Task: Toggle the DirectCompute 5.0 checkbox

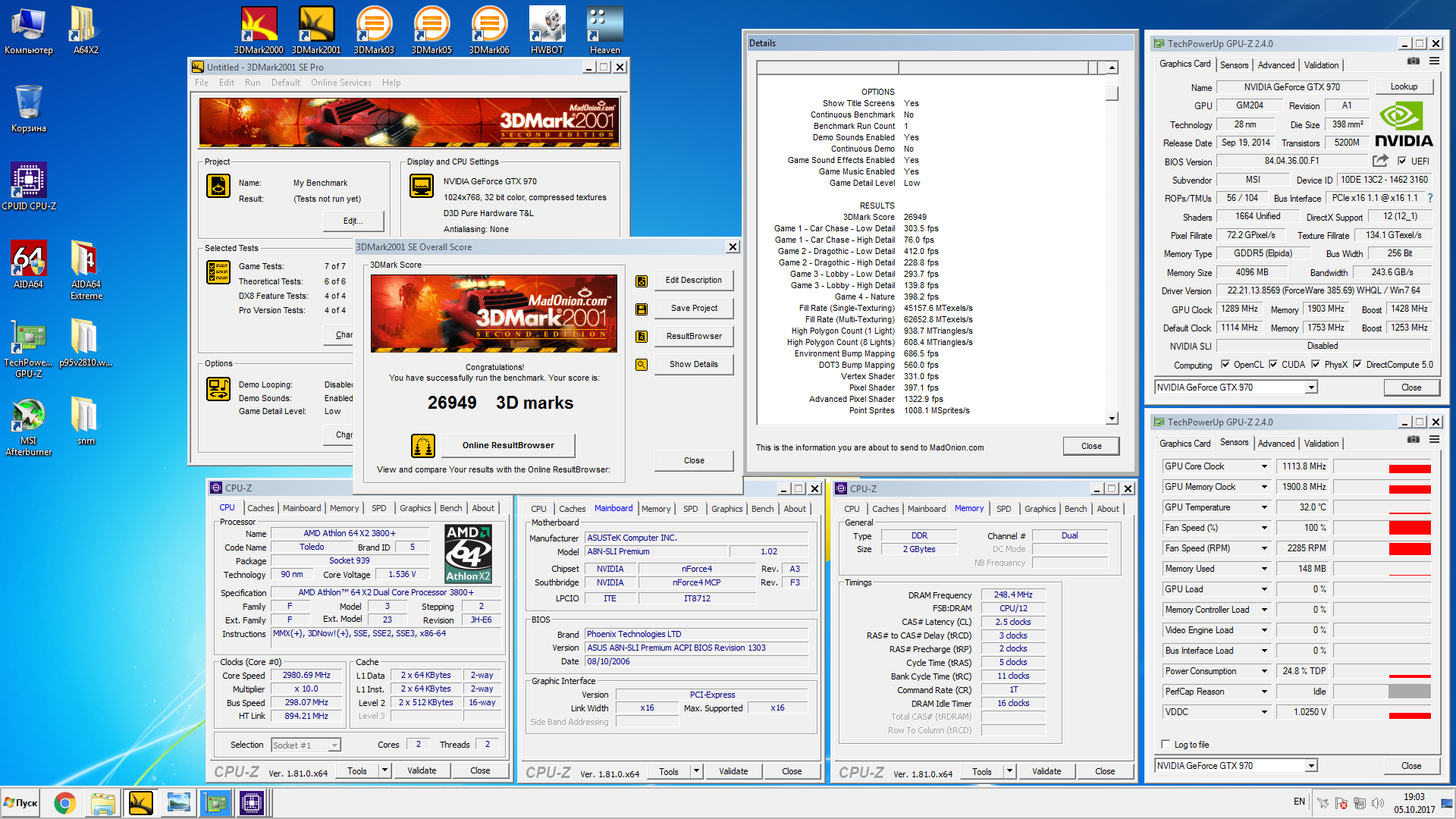Action: [x=1357, y=364]
